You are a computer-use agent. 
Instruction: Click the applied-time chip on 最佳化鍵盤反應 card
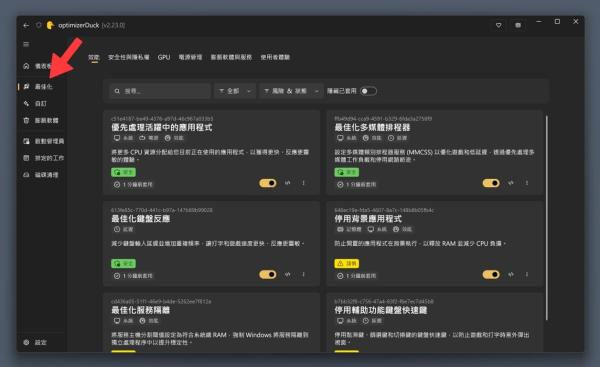[x=133, y=276]
